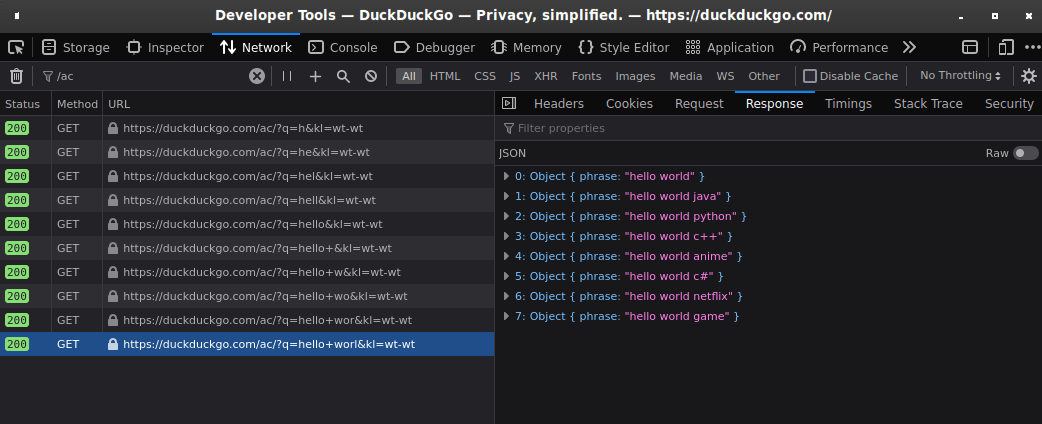Open the Security details tab
1042x424 pixels.
click(x=1009, y=104)
